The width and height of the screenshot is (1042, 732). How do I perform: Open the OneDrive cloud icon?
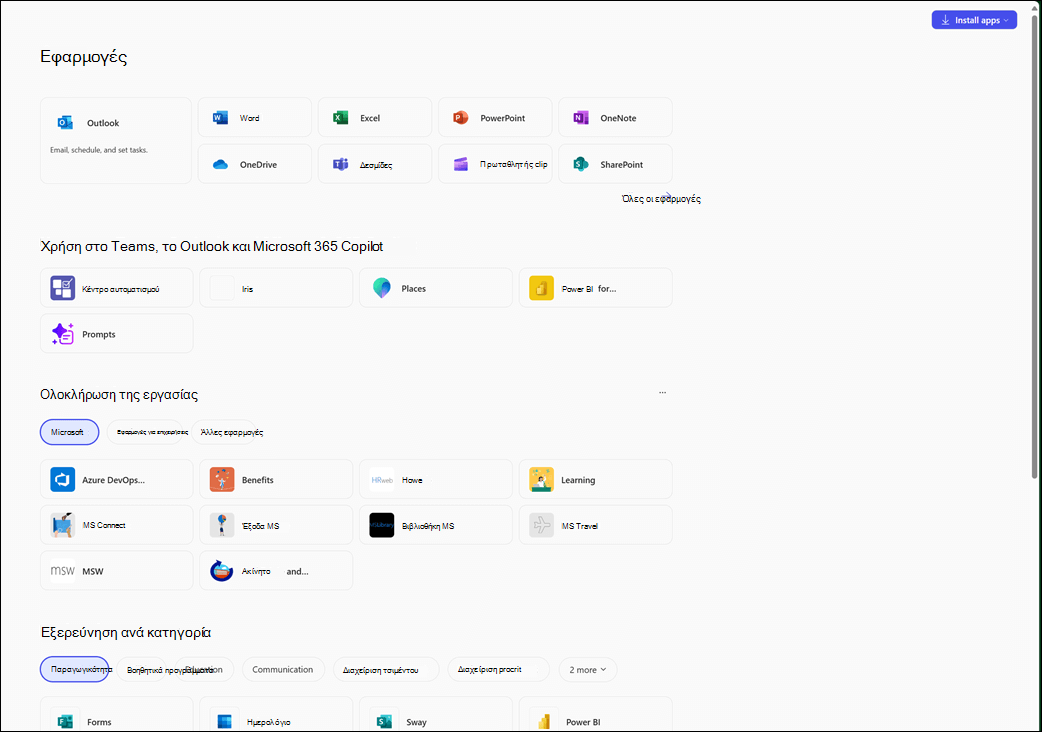coord(220,164)
